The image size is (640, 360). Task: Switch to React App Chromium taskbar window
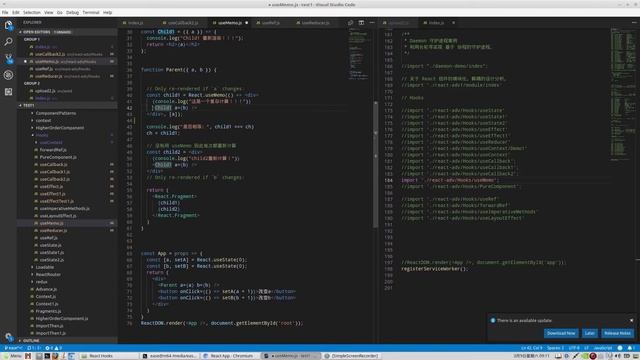(x=231, y=356)
